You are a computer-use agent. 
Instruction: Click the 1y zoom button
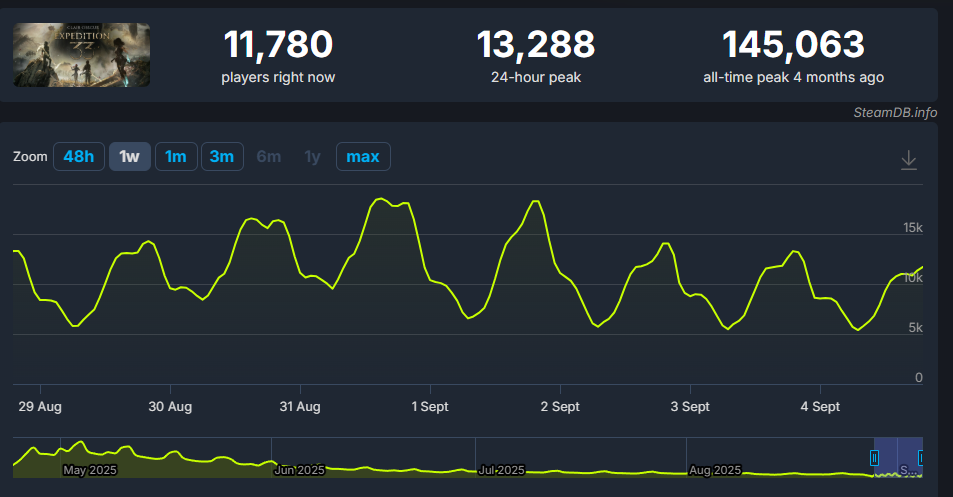coord(312,157)
